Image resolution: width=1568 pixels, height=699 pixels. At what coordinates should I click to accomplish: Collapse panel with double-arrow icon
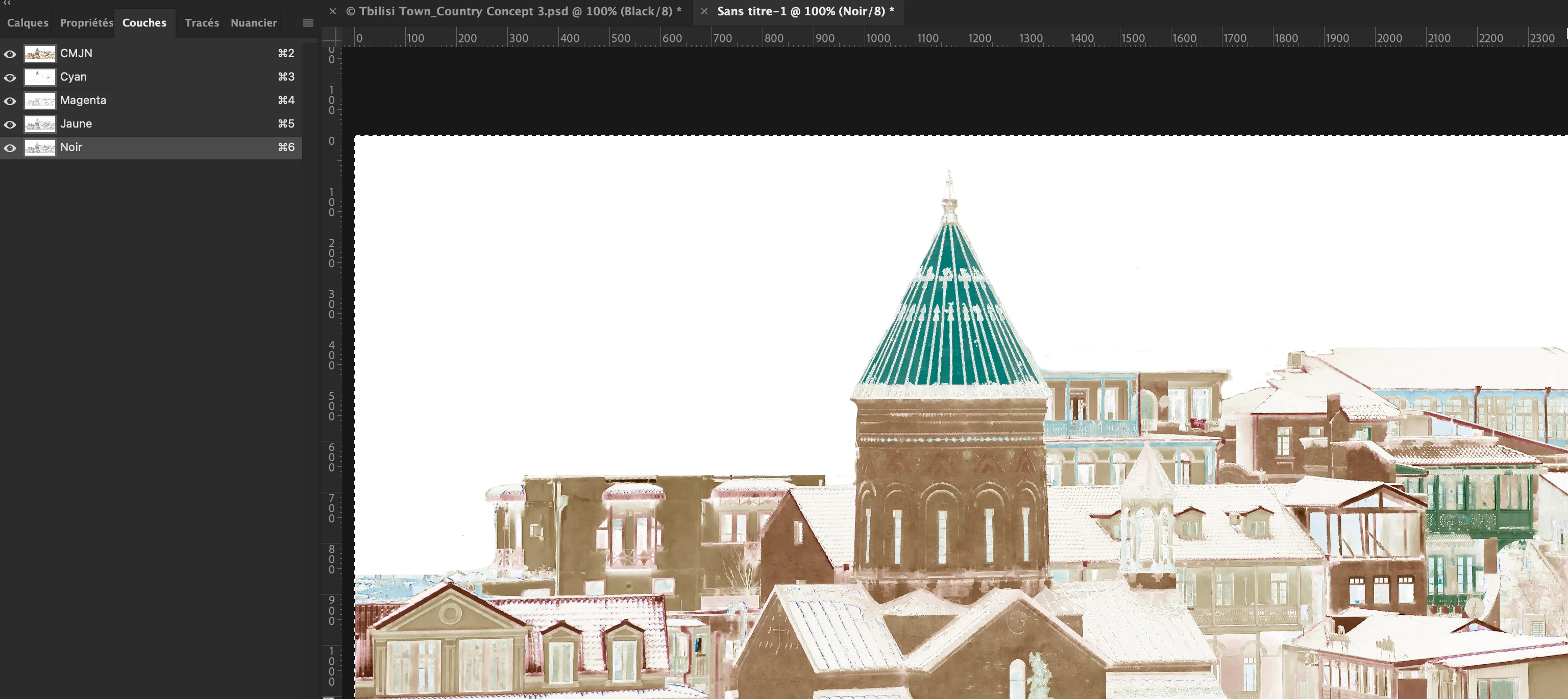coord(7,3)
